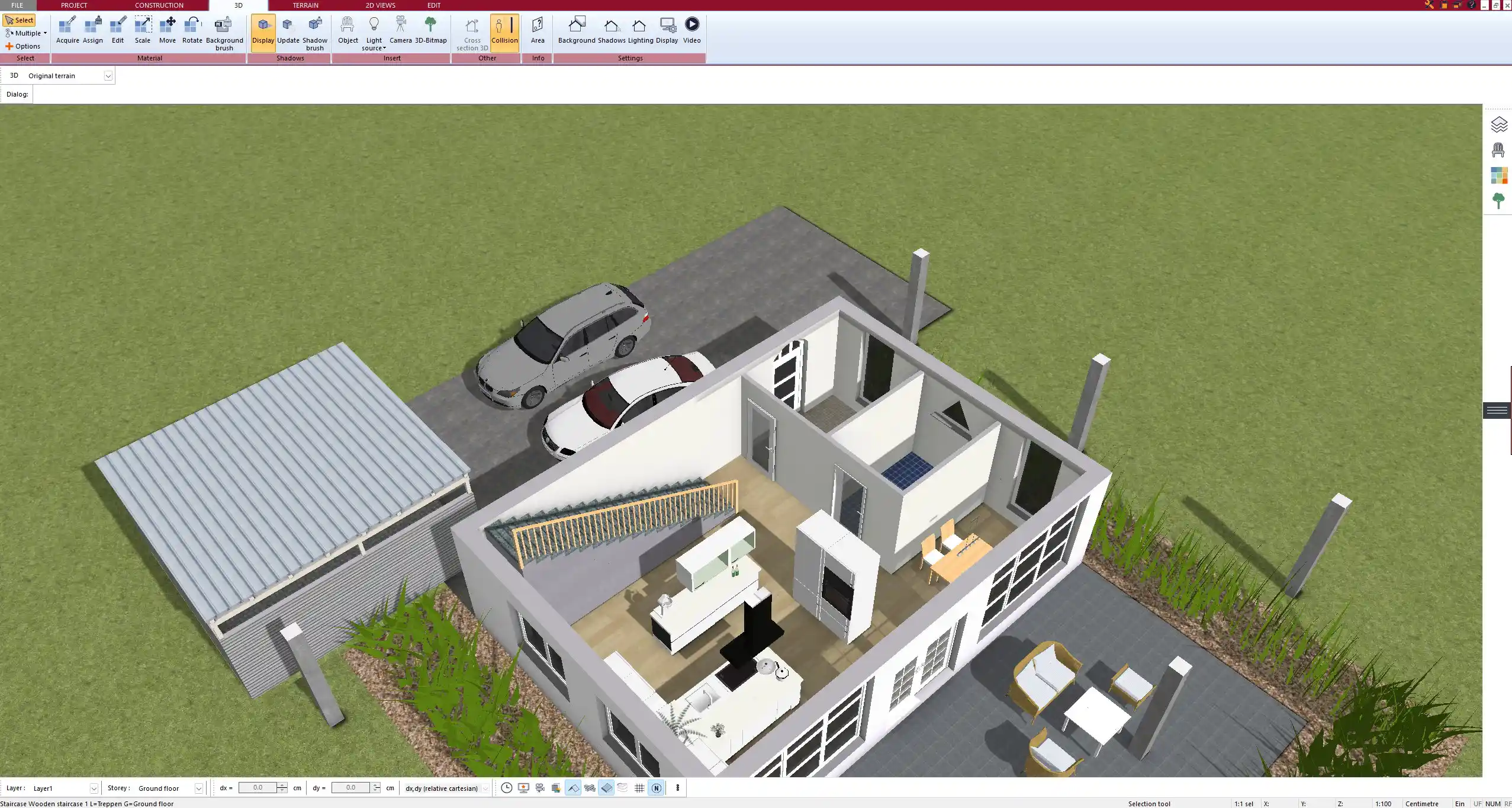Switch to the 2D VIEWS tab
The height and width of the screenshot is (808, 1512).
point(380,5)
